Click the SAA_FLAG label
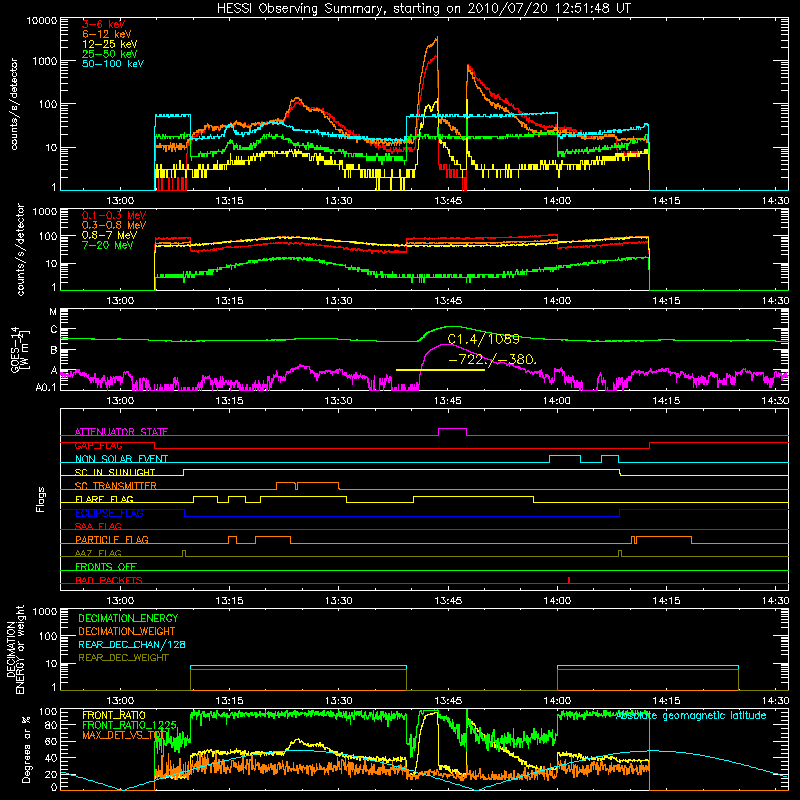Viewport: 800px width, 800px height. [x=98, y=526]
